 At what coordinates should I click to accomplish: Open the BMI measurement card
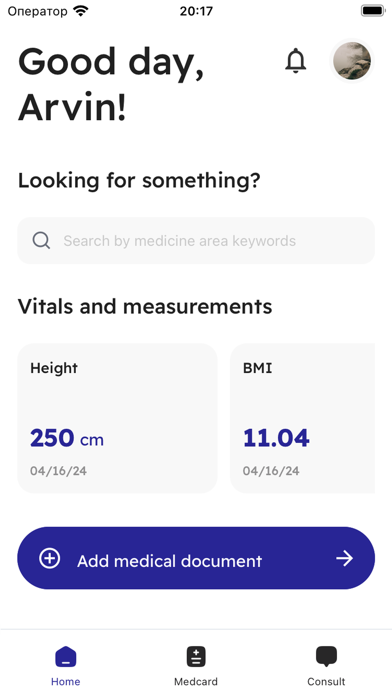pyautogui.click(x=302, y=418)
